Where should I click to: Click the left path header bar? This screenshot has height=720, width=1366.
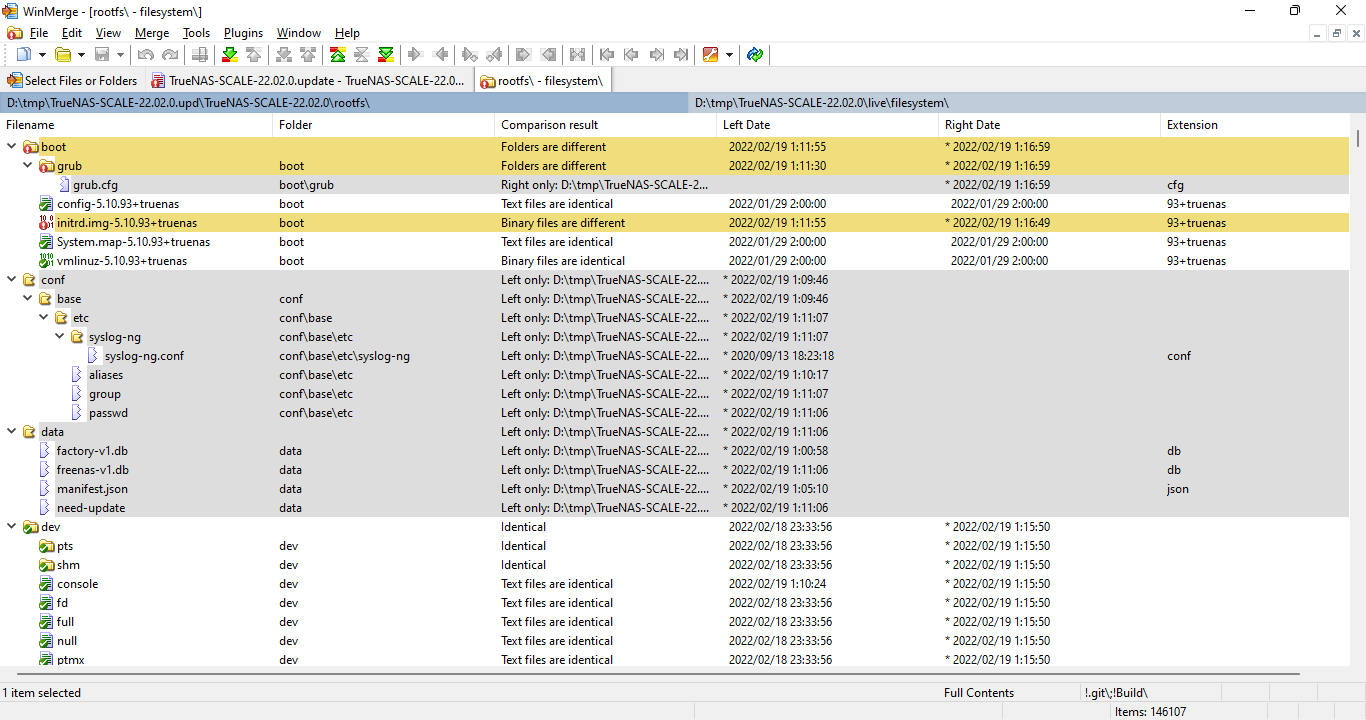pos(344,103)
